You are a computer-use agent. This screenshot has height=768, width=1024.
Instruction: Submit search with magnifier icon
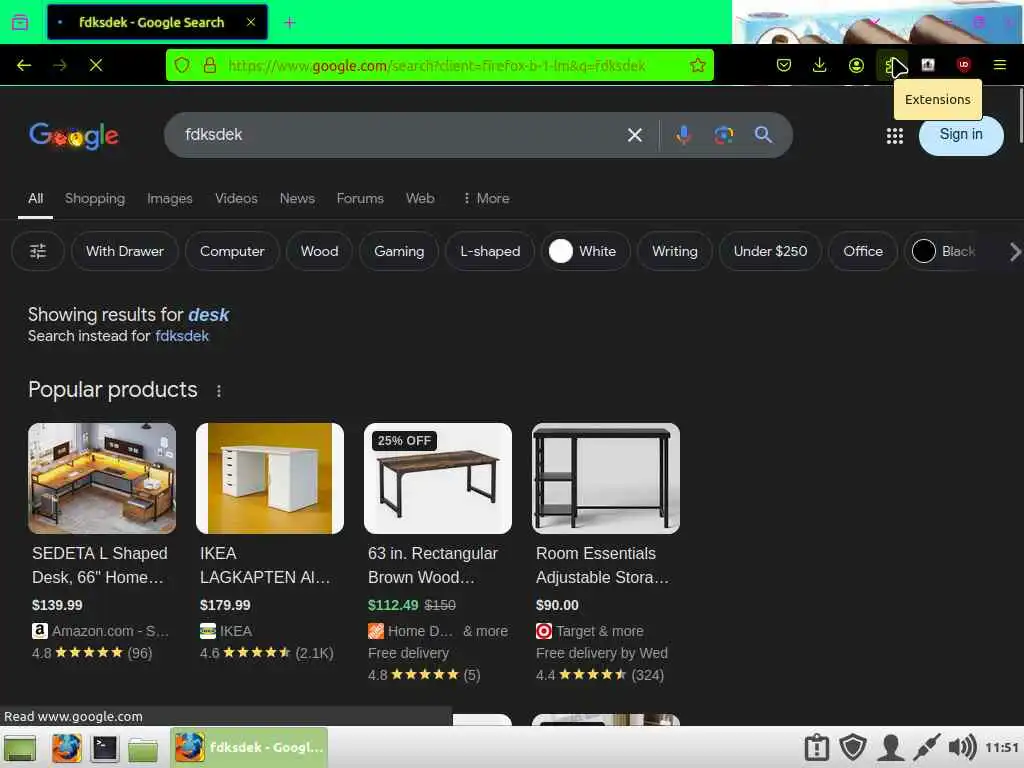(763, 135)
